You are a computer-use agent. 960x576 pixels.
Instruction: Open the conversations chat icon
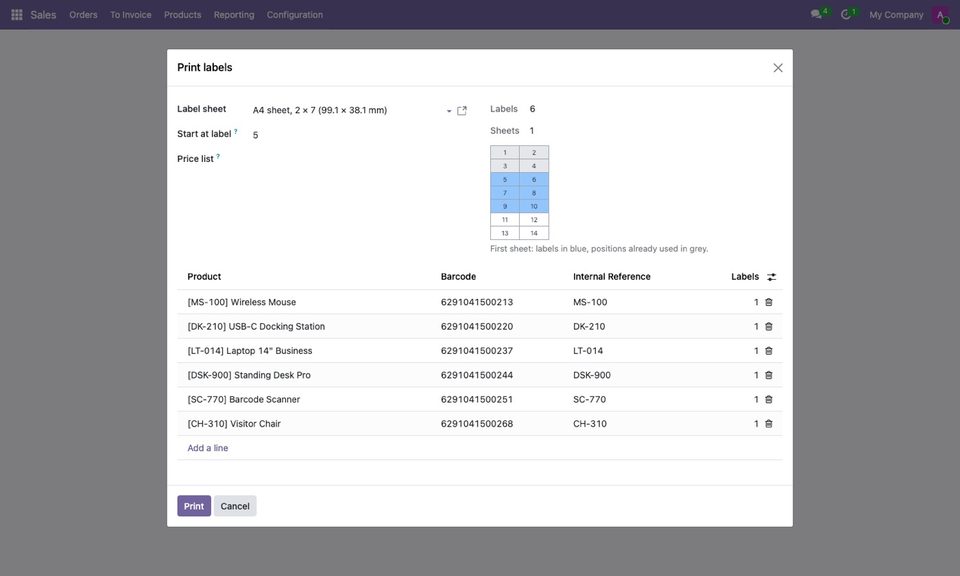tap(816, 14)
